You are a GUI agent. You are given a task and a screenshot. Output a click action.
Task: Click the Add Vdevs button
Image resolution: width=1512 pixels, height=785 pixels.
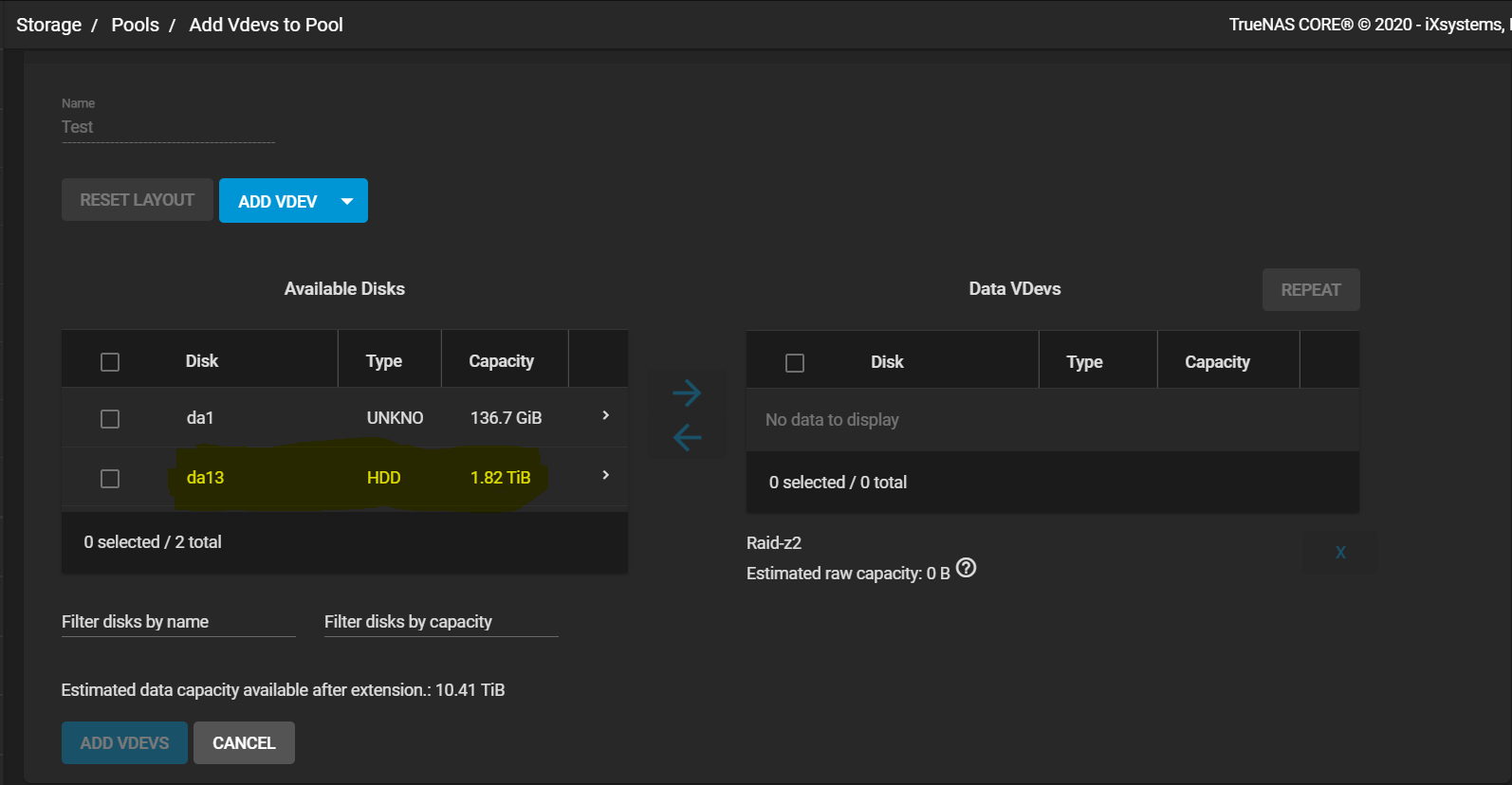click(x=124, y=743)
